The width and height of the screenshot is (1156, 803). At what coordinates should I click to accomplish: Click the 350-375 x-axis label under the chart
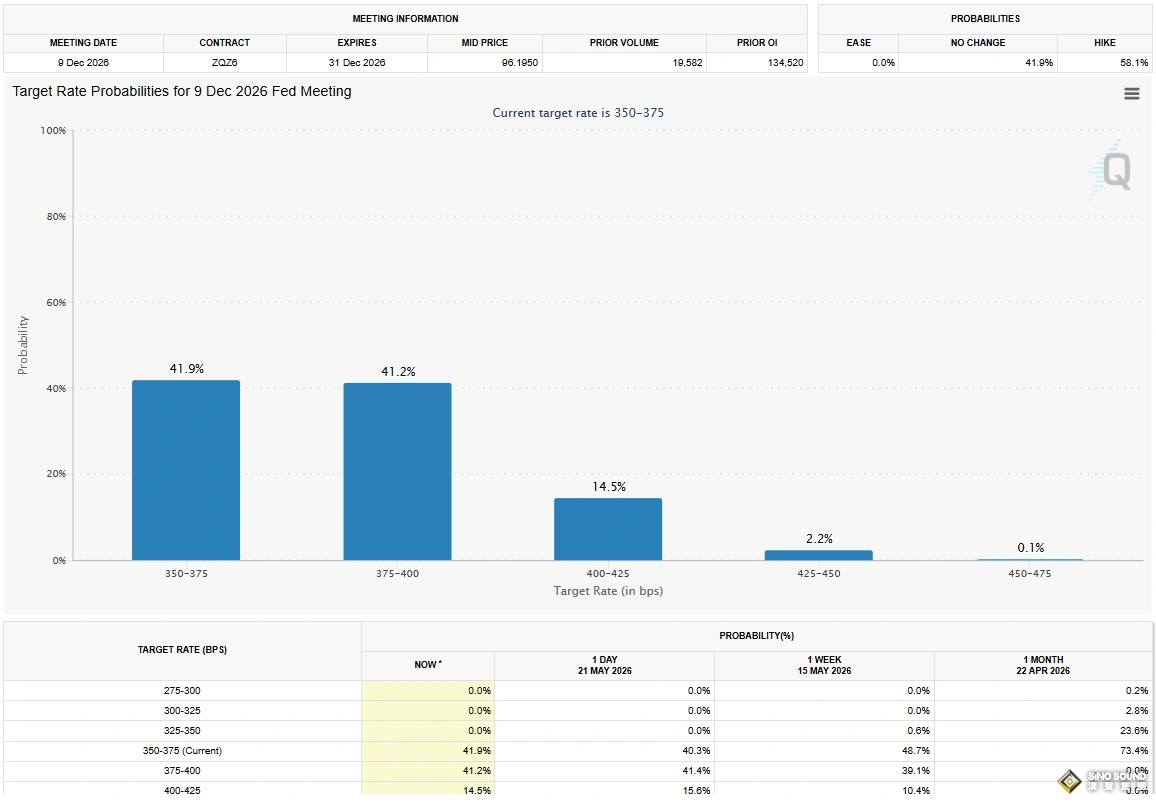point(186,574)
